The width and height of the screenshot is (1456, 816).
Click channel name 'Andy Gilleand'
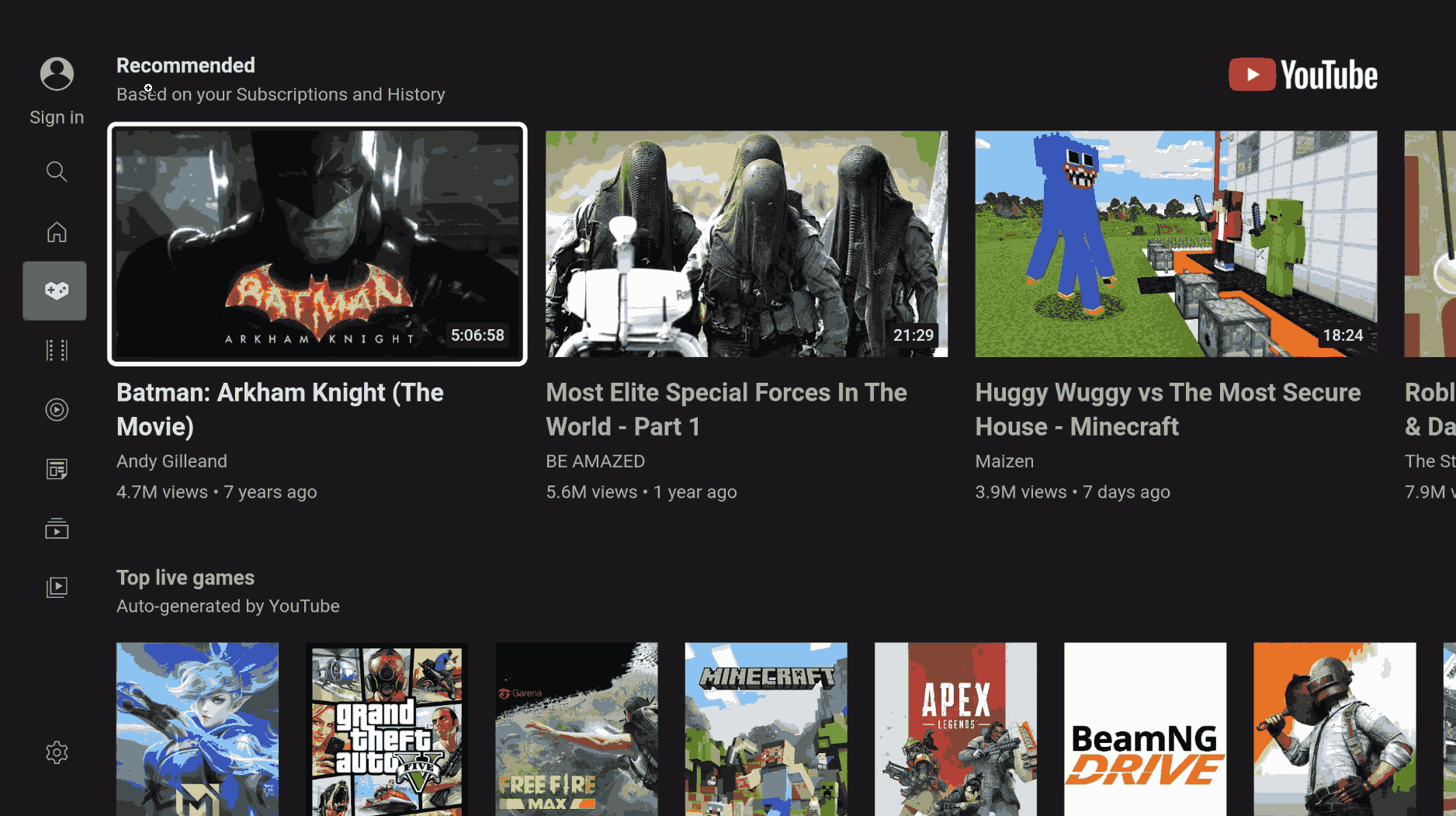click(x=172, y=461)
